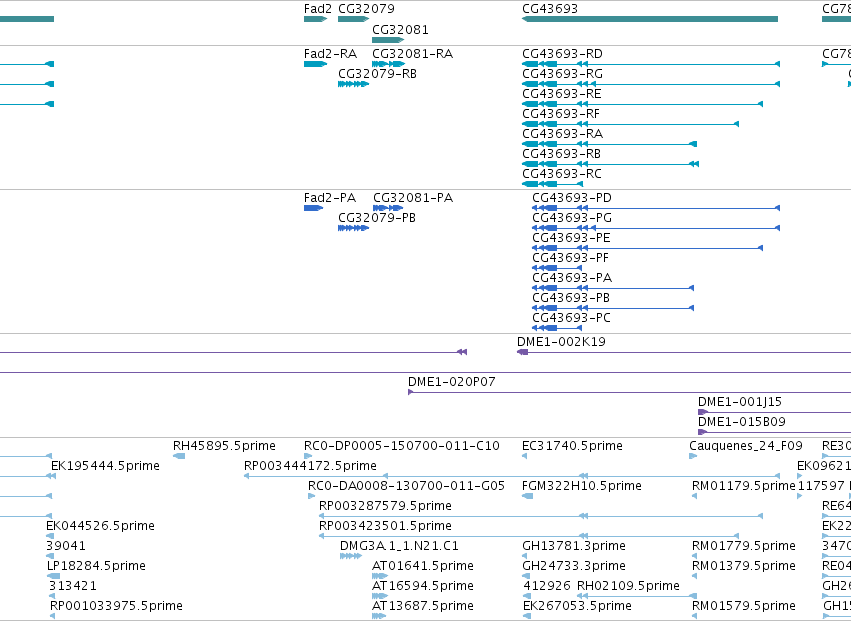Select transcript CG43693-RG label
This screenshot has height=621, width=851.
tap(562, 74)
